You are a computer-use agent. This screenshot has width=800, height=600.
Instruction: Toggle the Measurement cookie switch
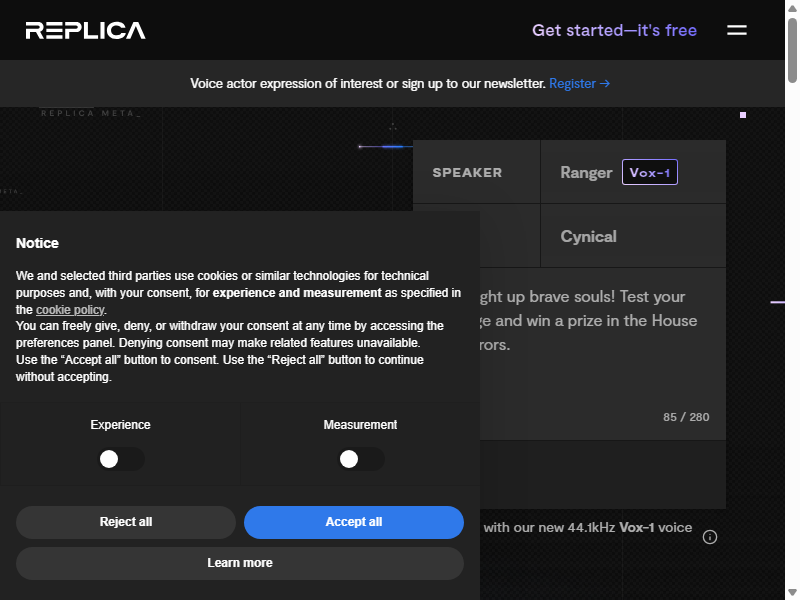[x=361, y=459]
